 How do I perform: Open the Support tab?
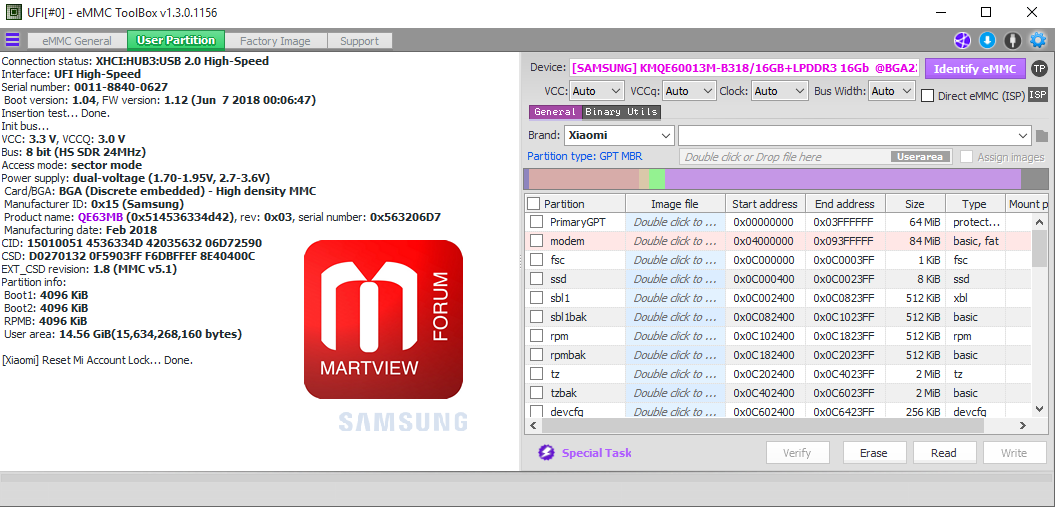[x=359, y=40]
